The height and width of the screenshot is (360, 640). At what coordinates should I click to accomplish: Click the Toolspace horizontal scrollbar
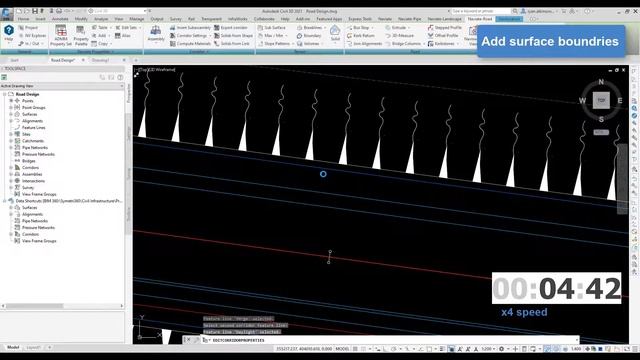pos(62,306)
